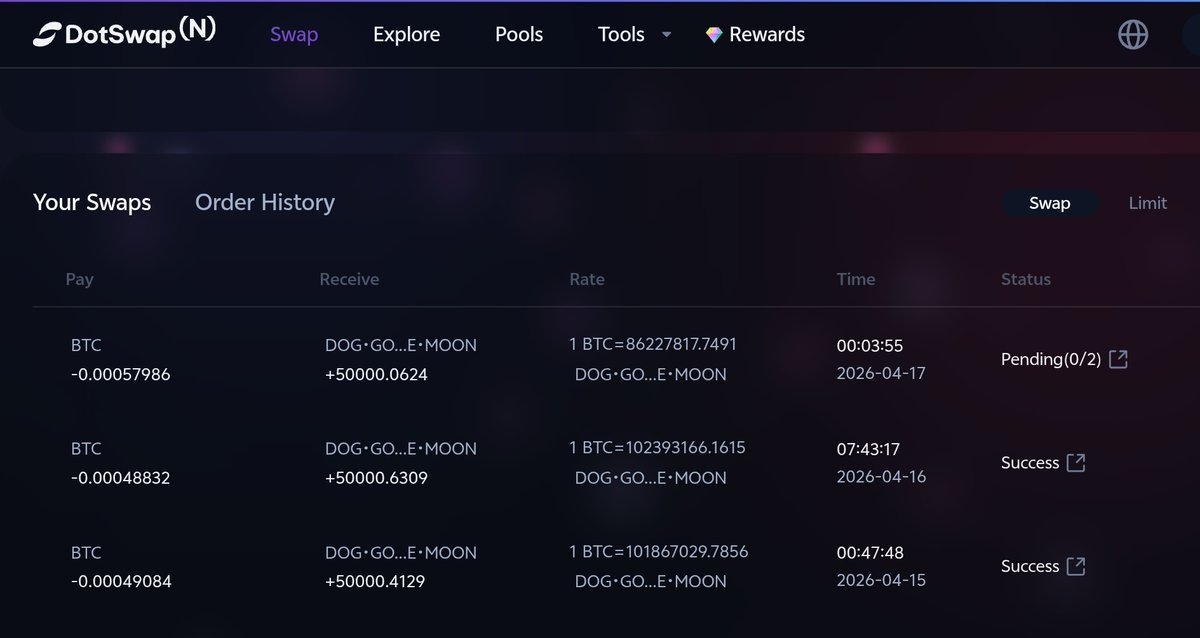Open the Pools page
Image resolution: width=1200 pixels, height=638 pixels.
(519, 34)
